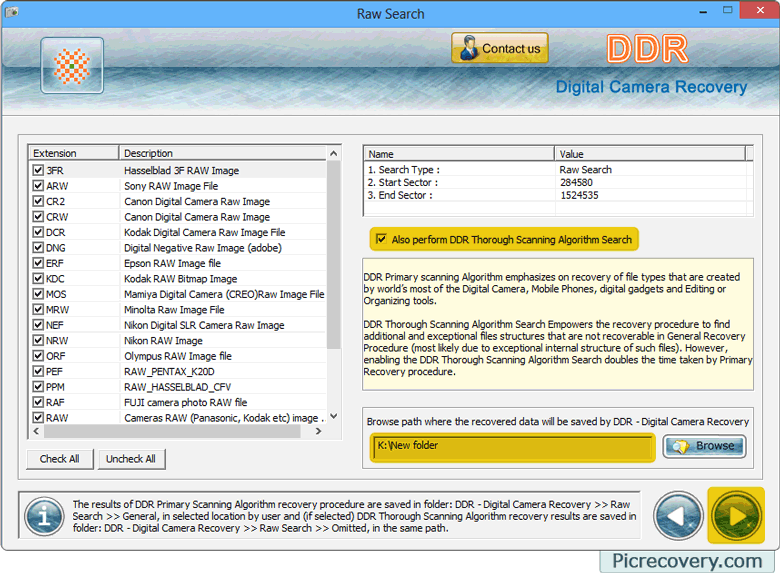Select 'Olympus RAW Image file' row

[178, 356]
